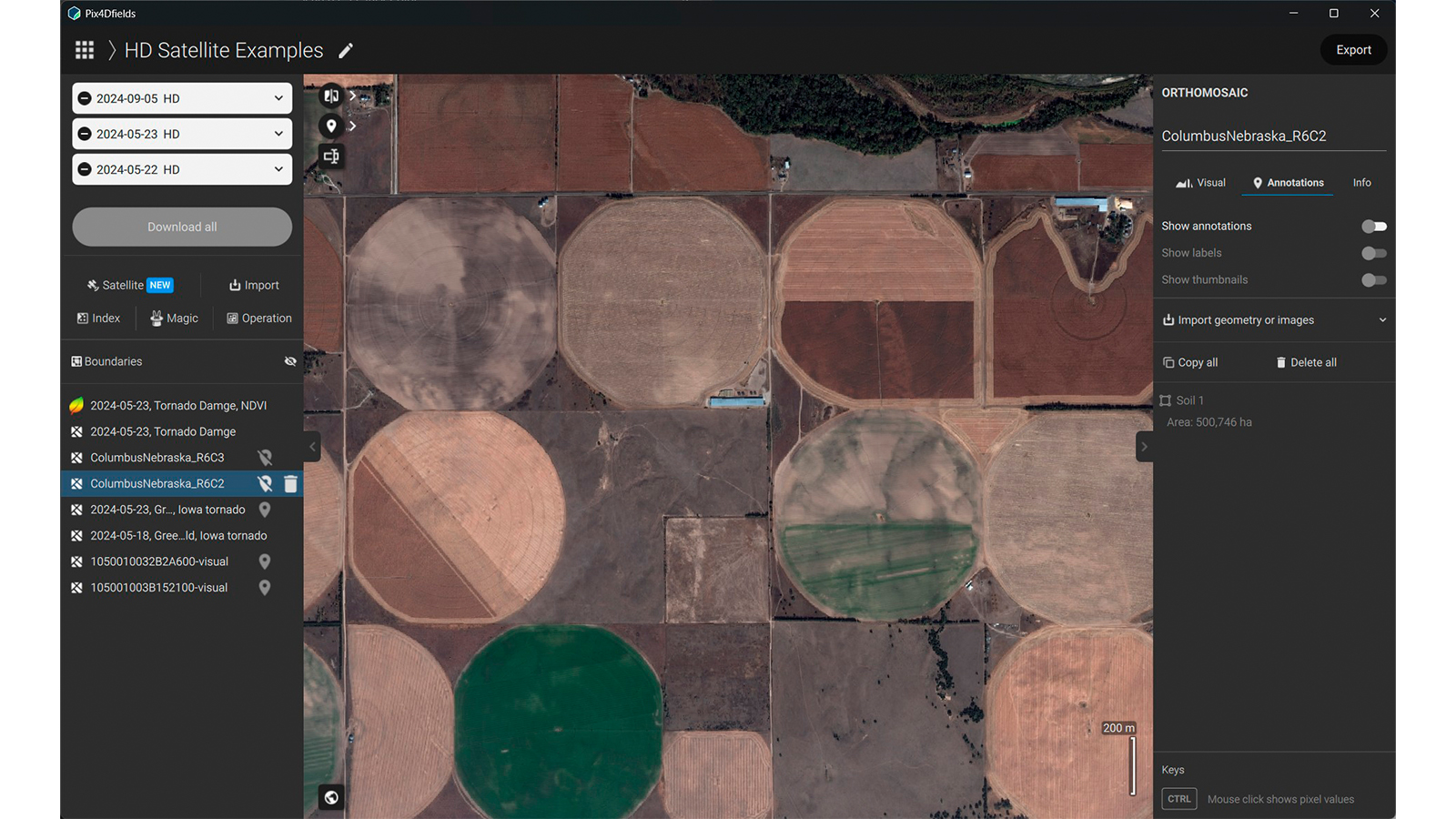Open the apps grid dashboard icon

(85, 50)
